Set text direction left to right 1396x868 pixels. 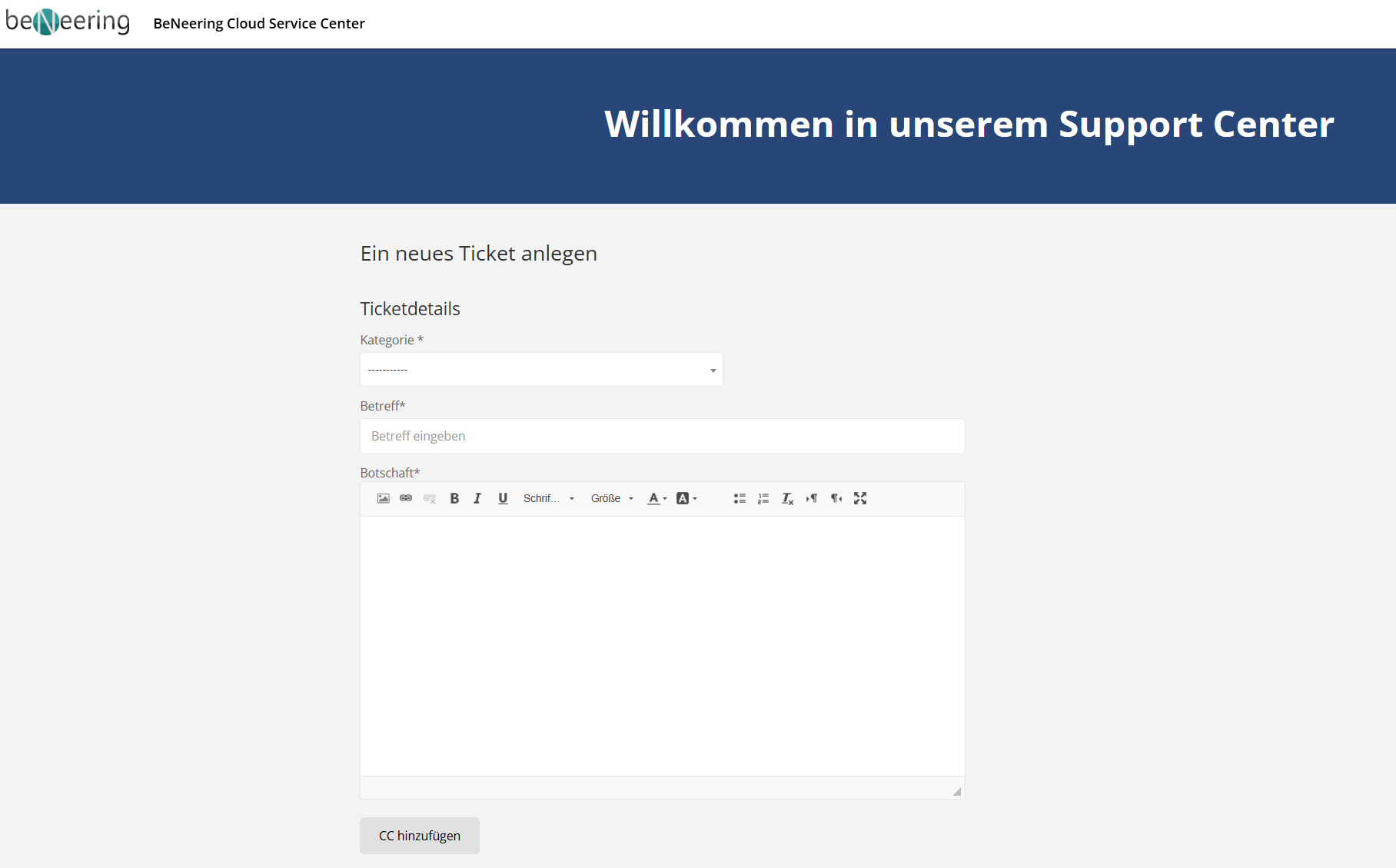(x=812, y=498)
